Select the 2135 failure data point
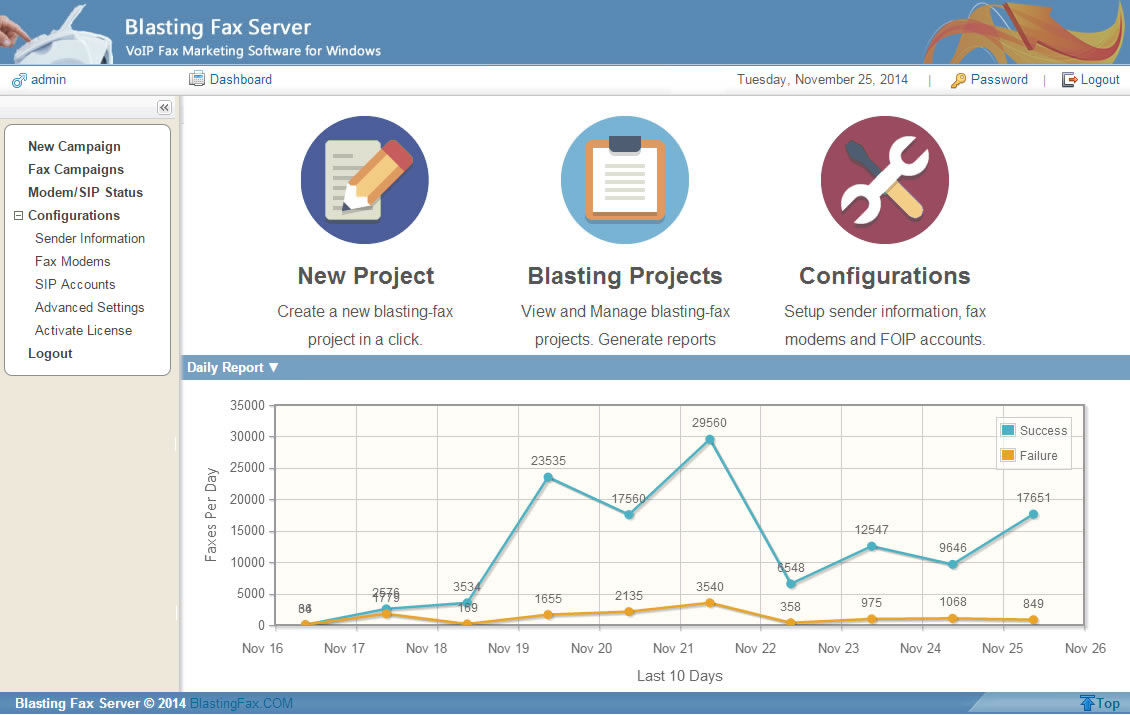Screen dimensions: 1130x715 click(x=629, y=612)
